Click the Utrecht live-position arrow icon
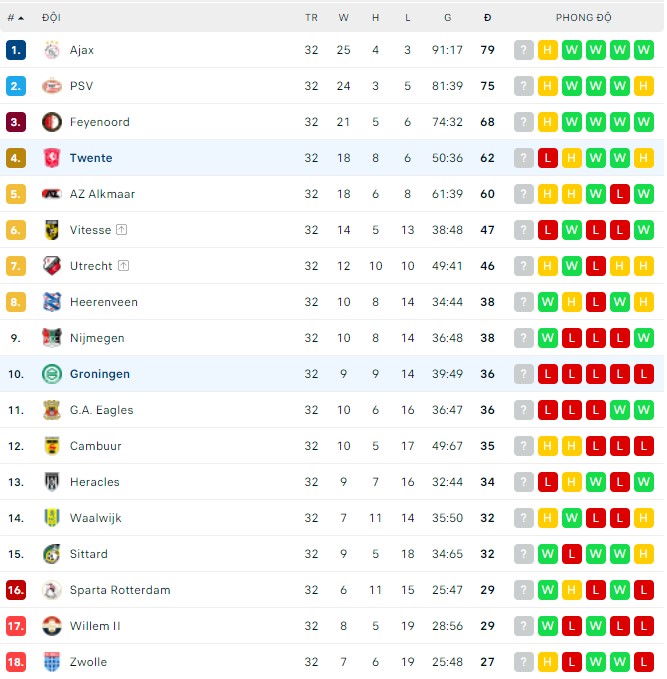The width and height of the screenshot is (667, 679). (123, 266)
